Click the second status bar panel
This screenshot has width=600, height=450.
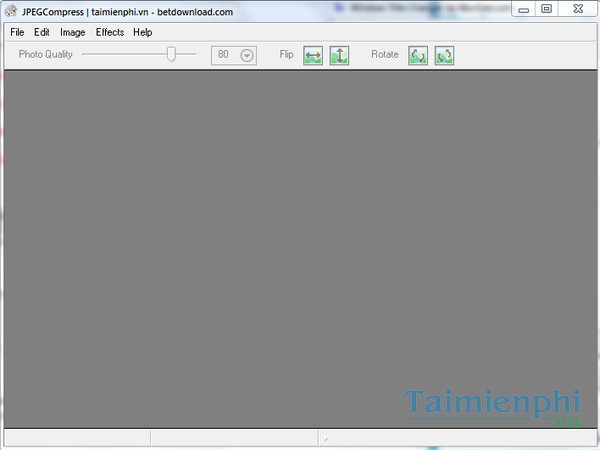coord(233,438)
